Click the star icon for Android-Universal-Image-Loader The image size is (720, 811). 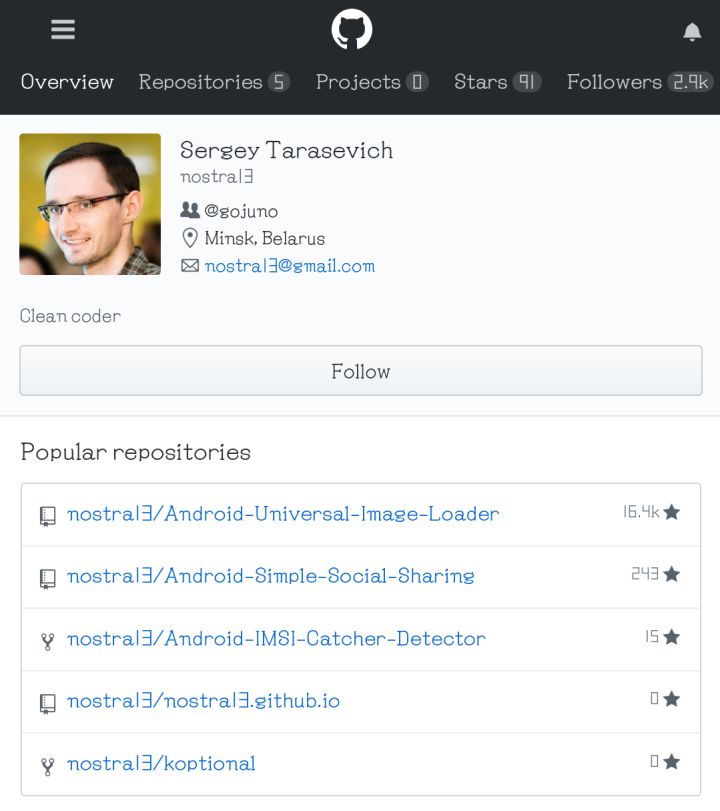click(672, 512)
